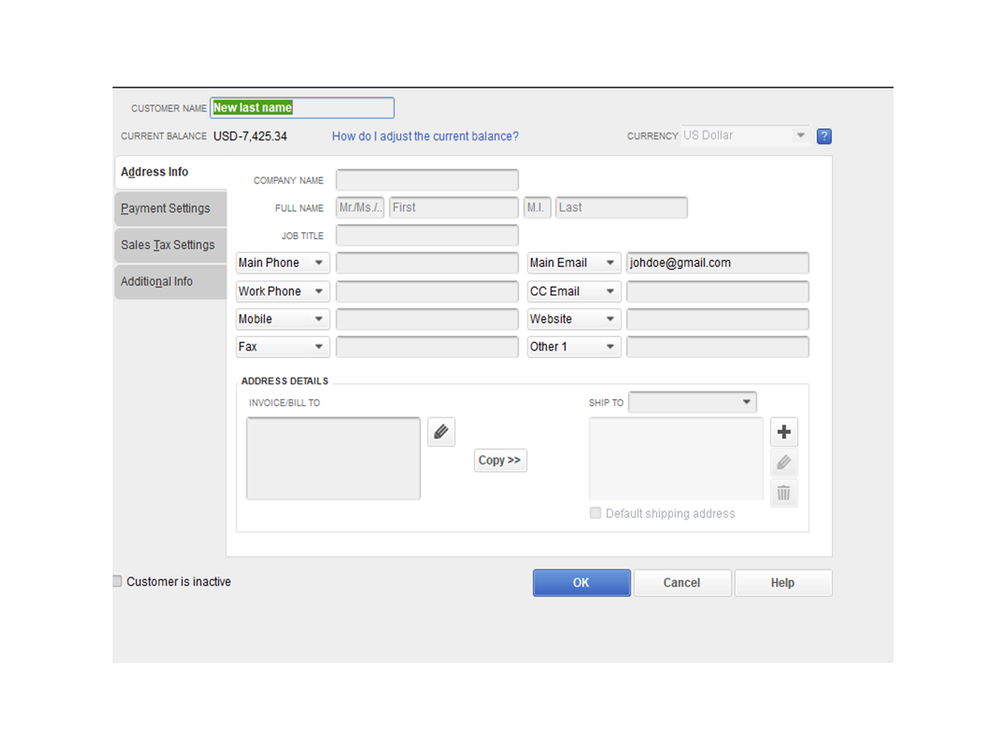
Task: Open the Currency US Dollar dropdown
Action: tap(745, 136)
